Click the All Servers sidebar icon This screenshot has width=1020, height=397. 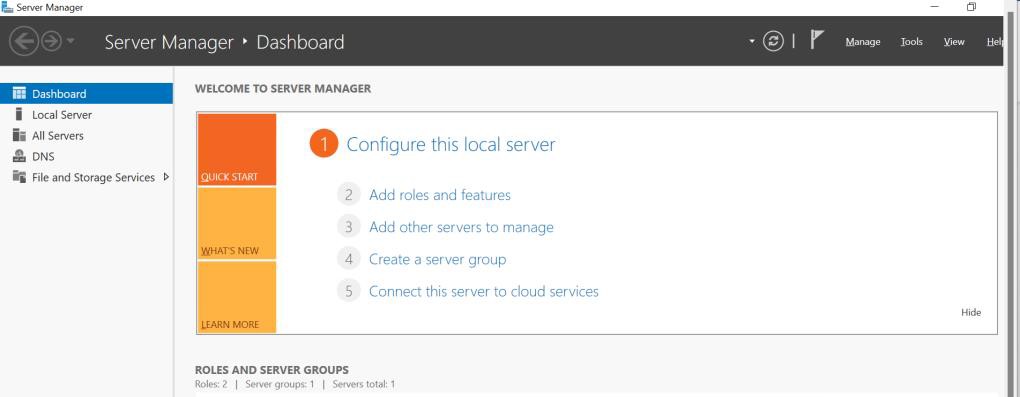(20, 135)
